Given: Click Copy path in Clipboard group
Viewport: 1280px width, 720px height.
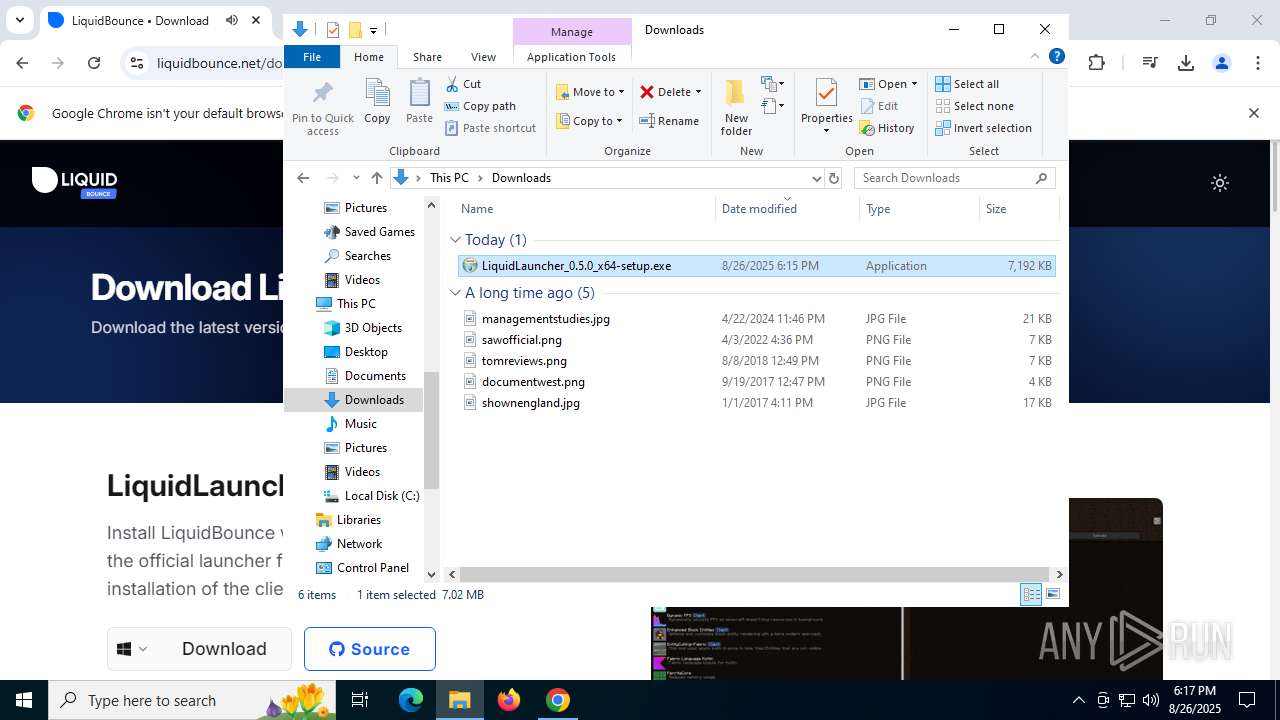Looking at the screenshot, I should [x=480, y=106].
